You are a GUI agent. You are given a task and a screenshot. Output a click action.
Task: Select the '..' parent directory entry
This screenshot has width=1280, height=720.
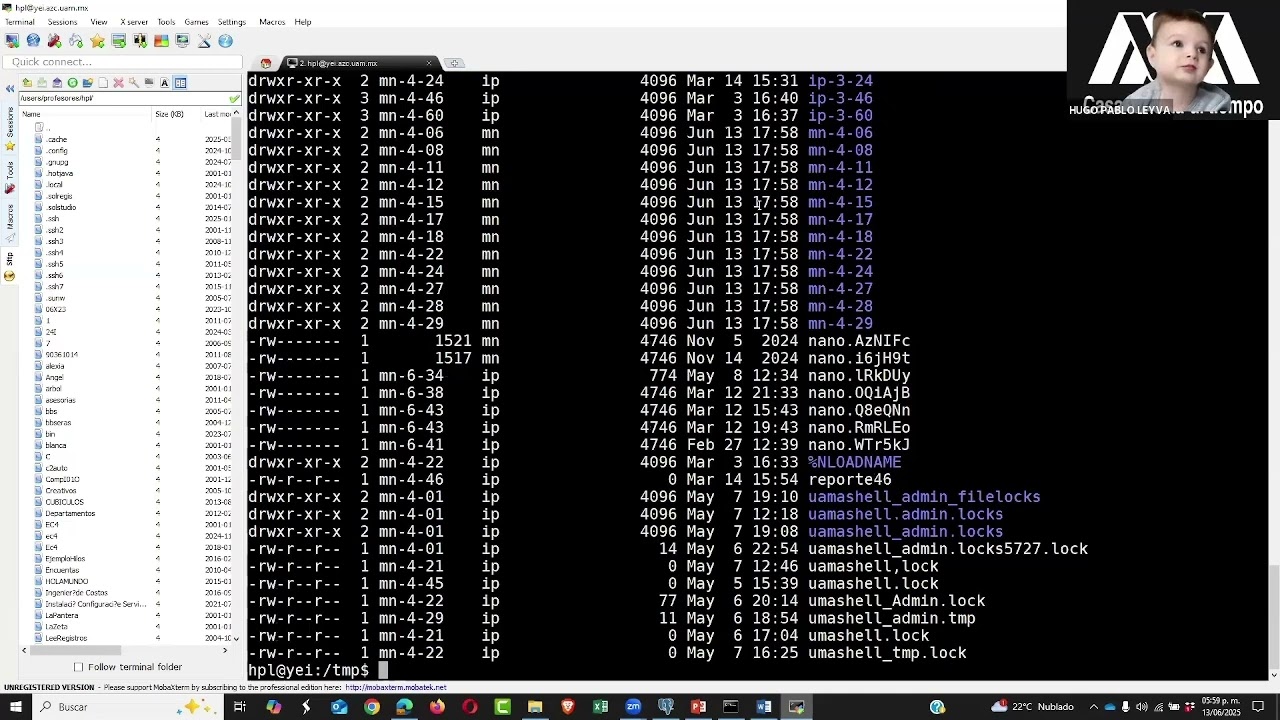click(x=41, y=128)
